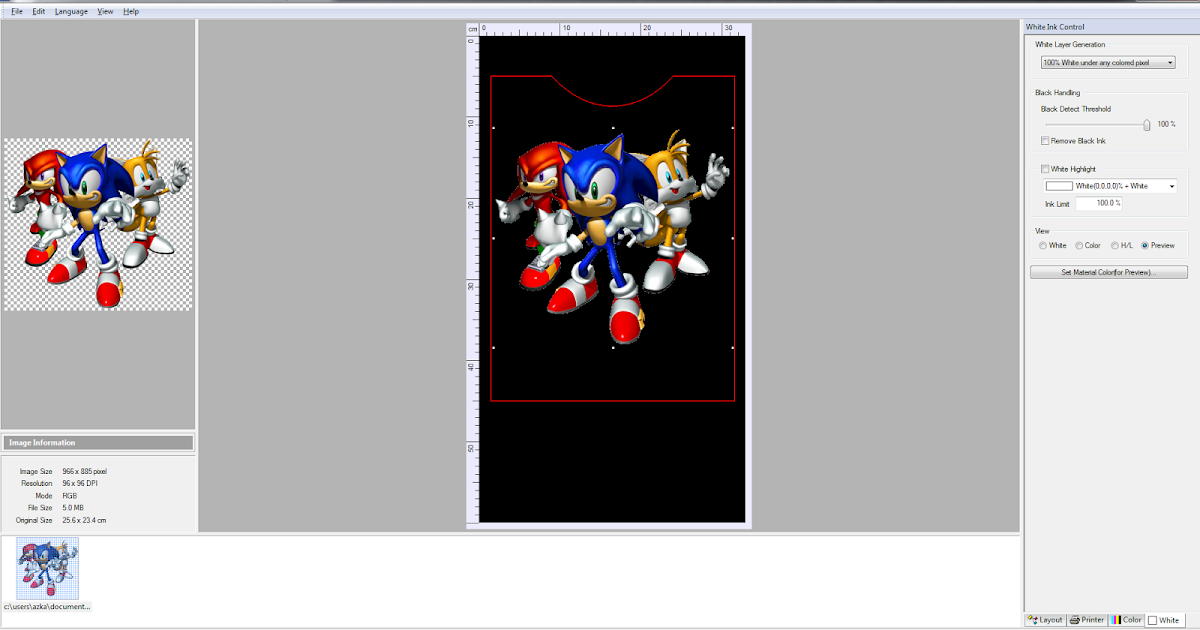Switch to the Printer tab
The image size is (1200, 630).
click(x=1087, y=620)
